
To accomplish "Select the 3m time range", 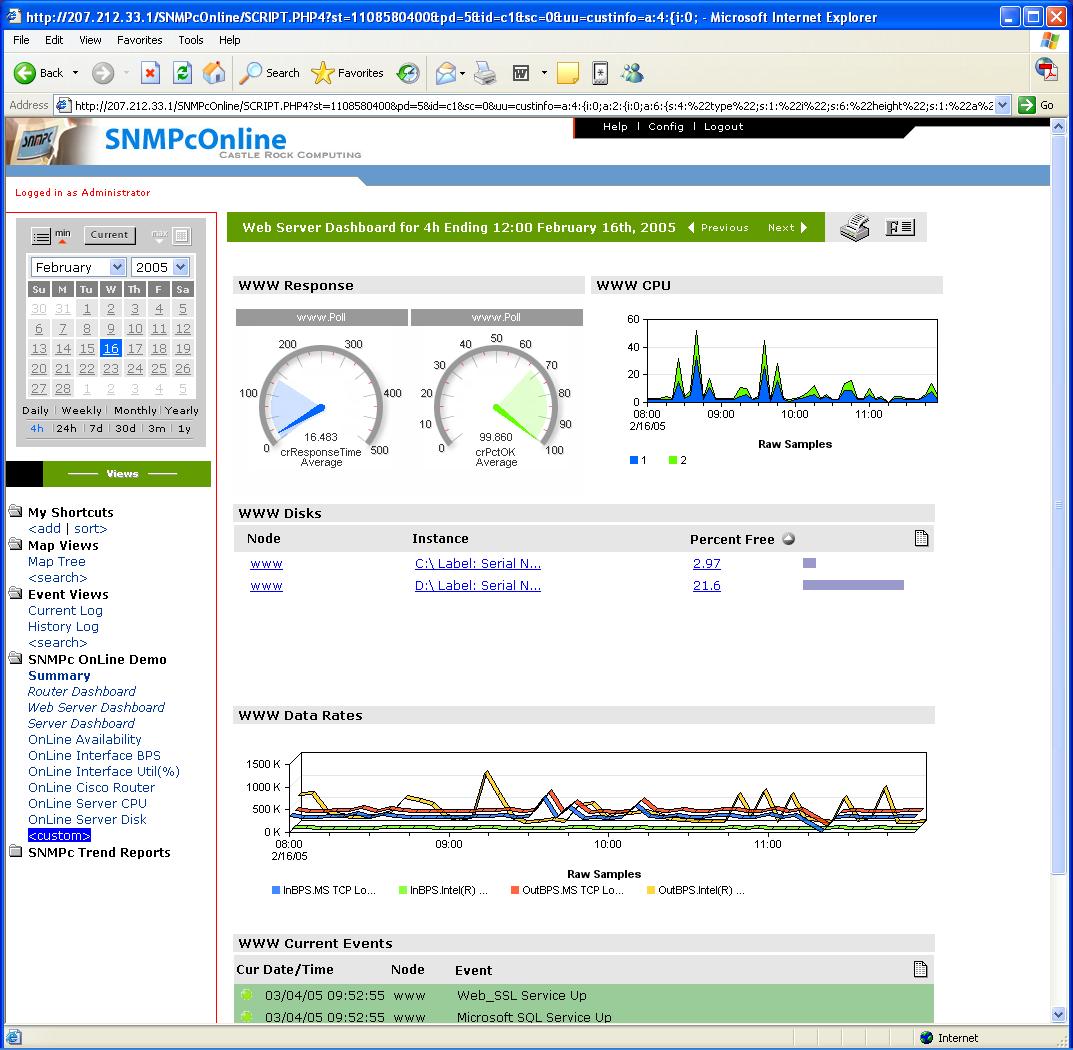I will (157, 428).
